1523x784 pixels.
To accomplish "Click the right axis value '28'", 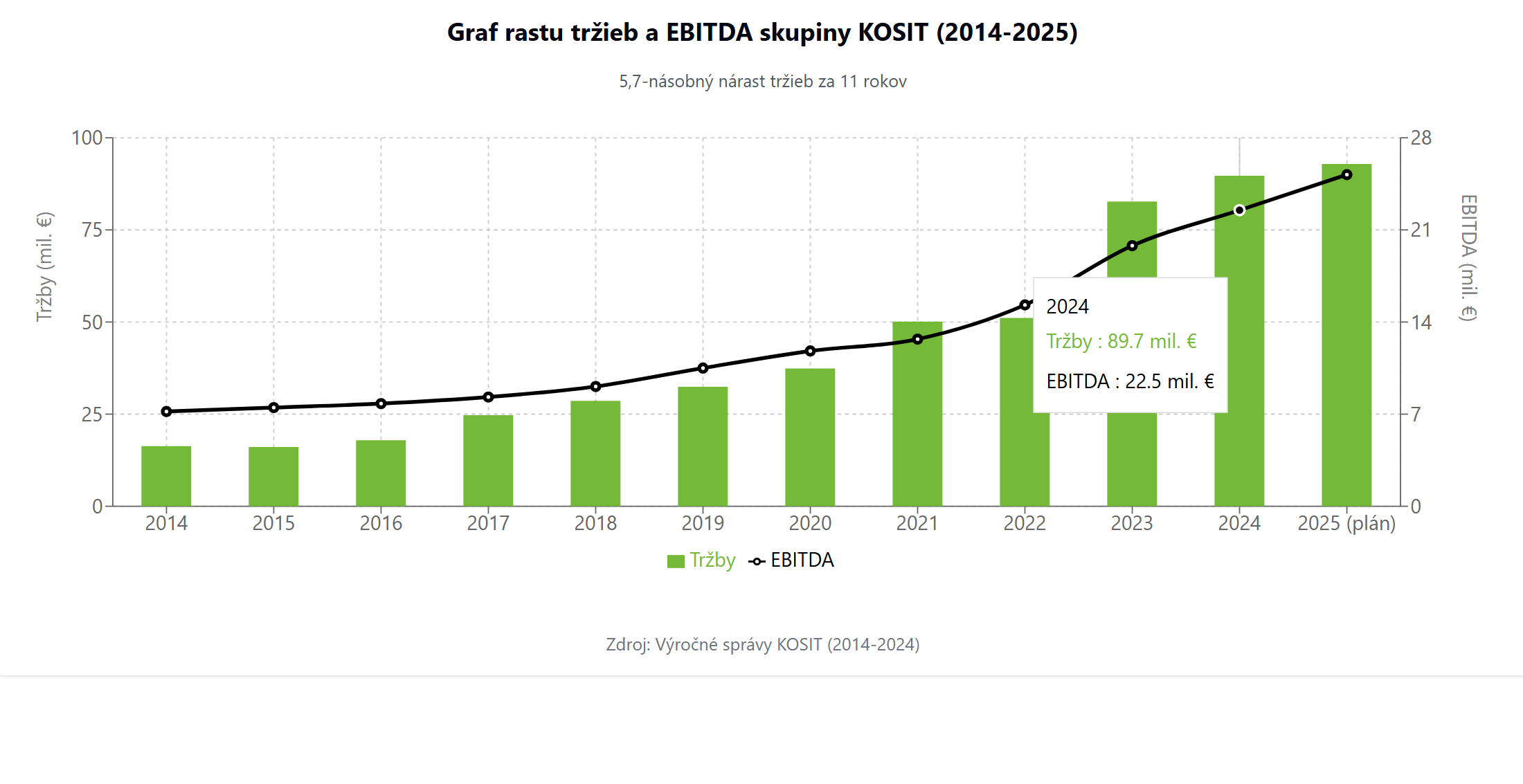I will point(1421,138).
